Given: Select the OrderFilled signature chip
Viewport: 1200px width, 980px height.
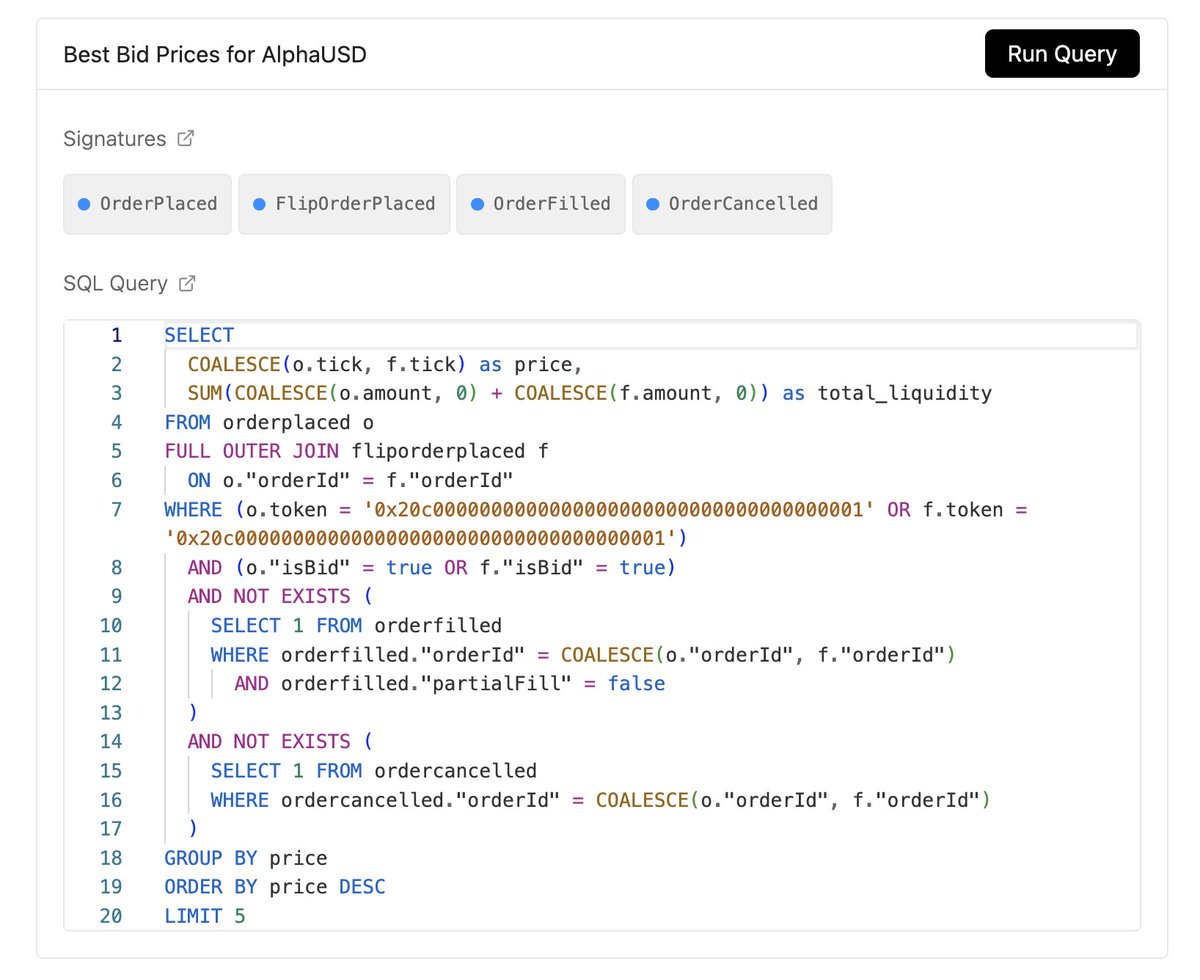Looking at the screenshot, I should click(541, 204).
